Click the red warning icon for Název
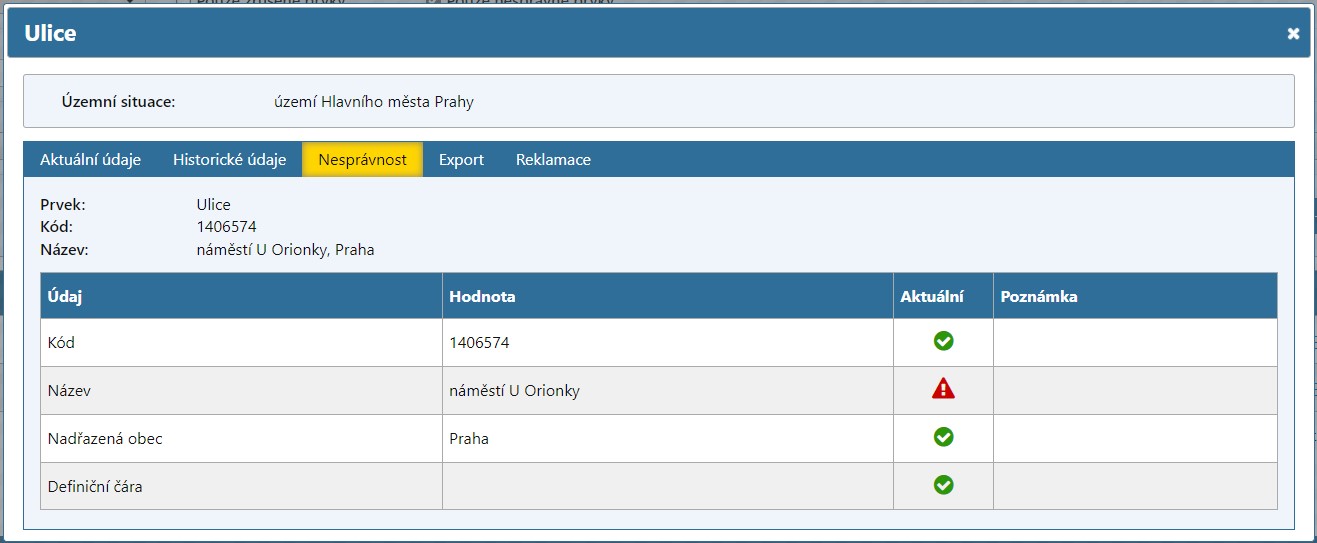This screenshot has height=543, width=1317. pos(943,390)
